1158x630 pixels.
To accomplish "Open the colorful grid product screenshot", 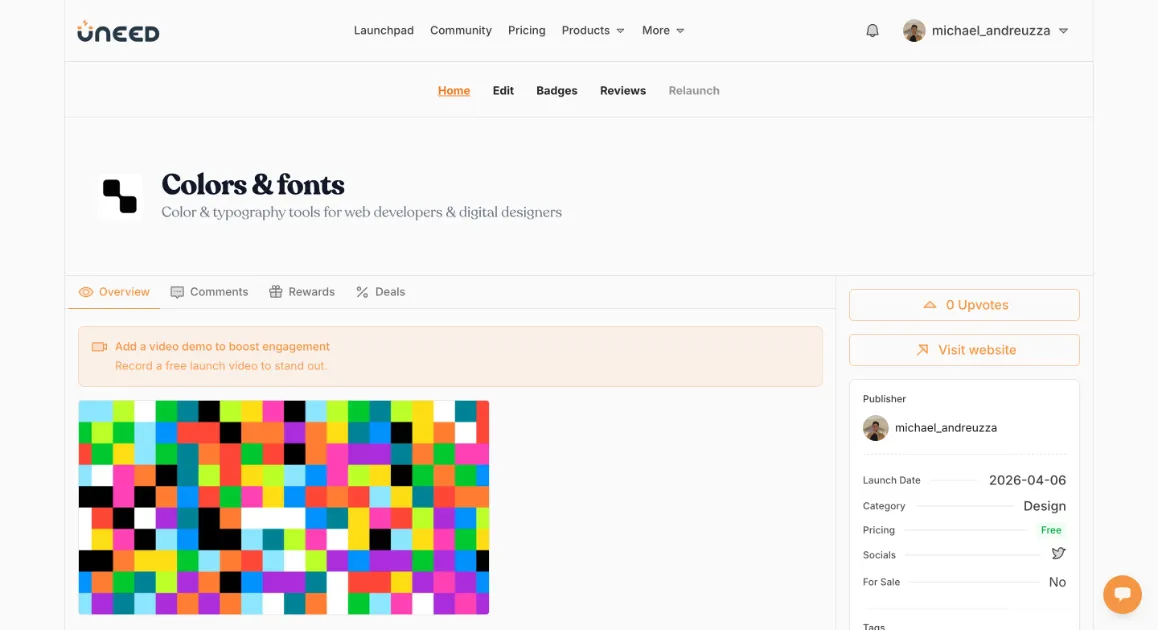I will tap(284, 507).
